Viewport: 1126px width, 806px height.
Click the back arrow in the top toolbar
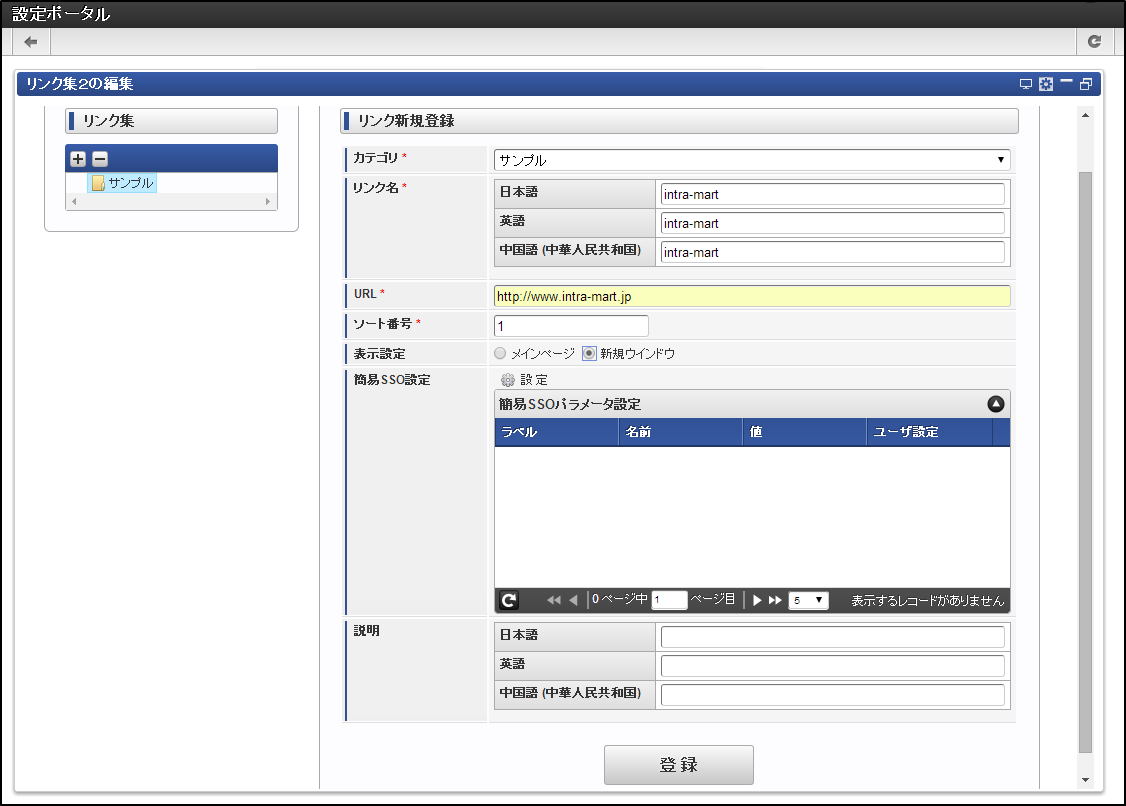click(31, 42)
